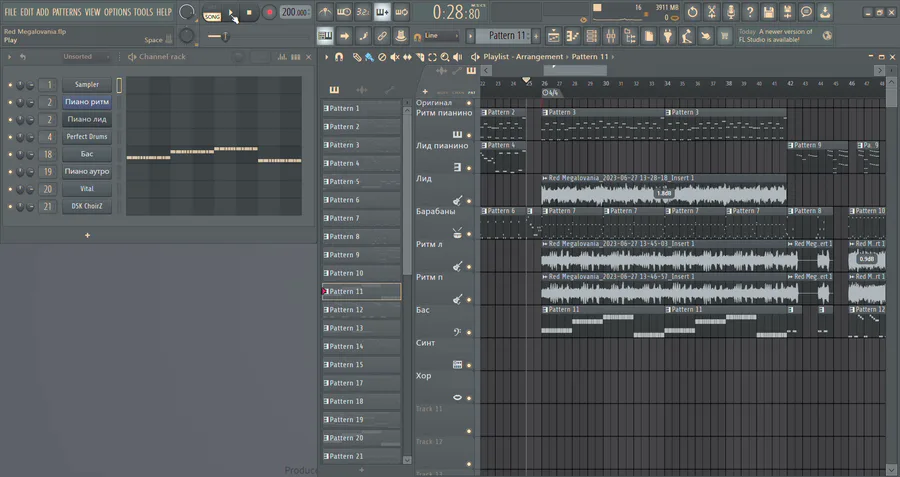900x477 pixels.
Task: Open the Pattern 9 clip menu
Action: pyautogui.click(x=791, y=146)
